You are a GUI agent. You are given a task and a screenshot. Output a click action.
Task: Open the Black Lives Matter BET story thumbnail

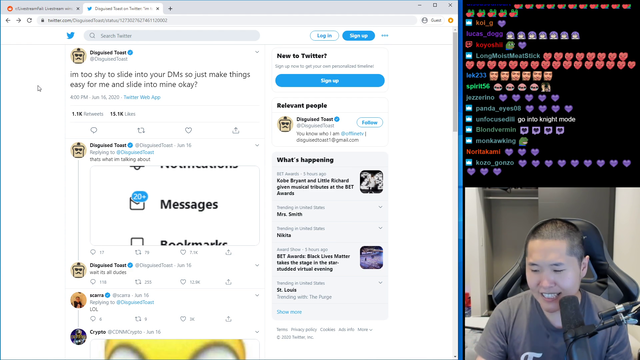click(371, 257)
